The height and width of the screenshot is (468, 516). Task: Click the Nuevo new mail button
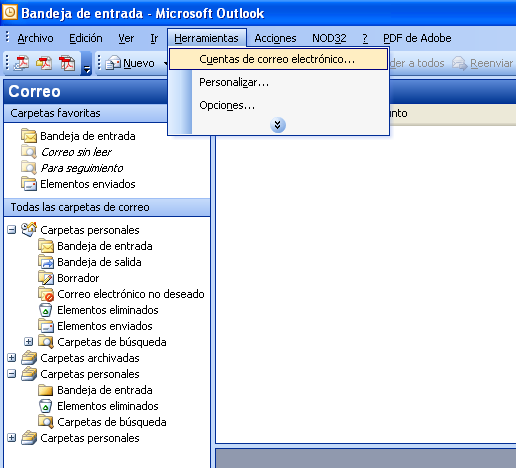[130, 63]
